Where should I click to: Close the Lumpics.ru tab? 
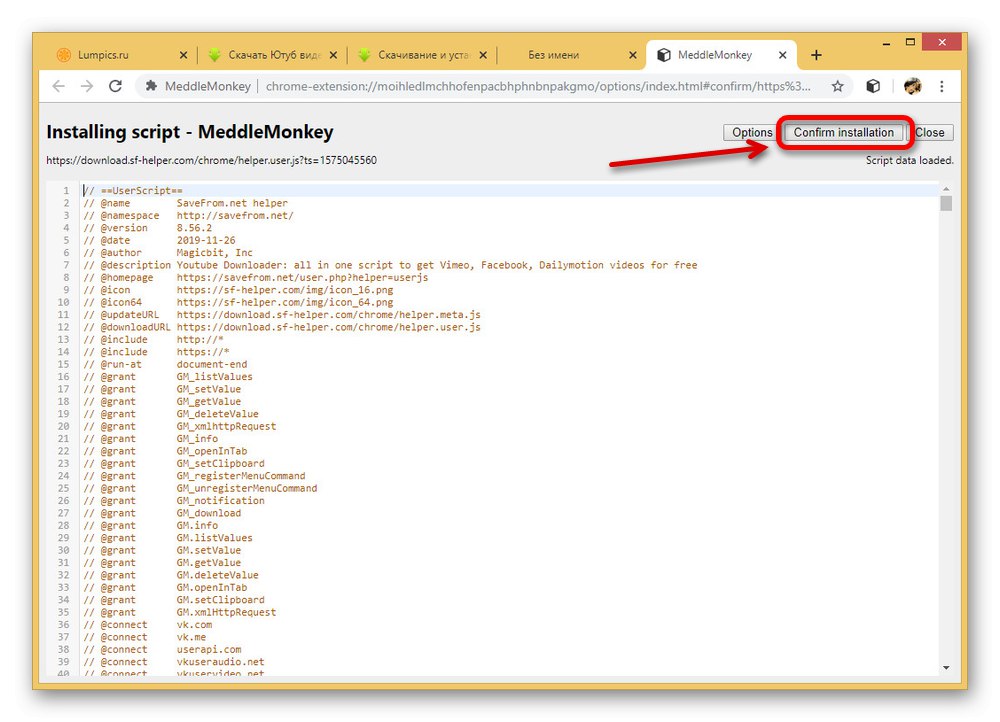[183, 55]
